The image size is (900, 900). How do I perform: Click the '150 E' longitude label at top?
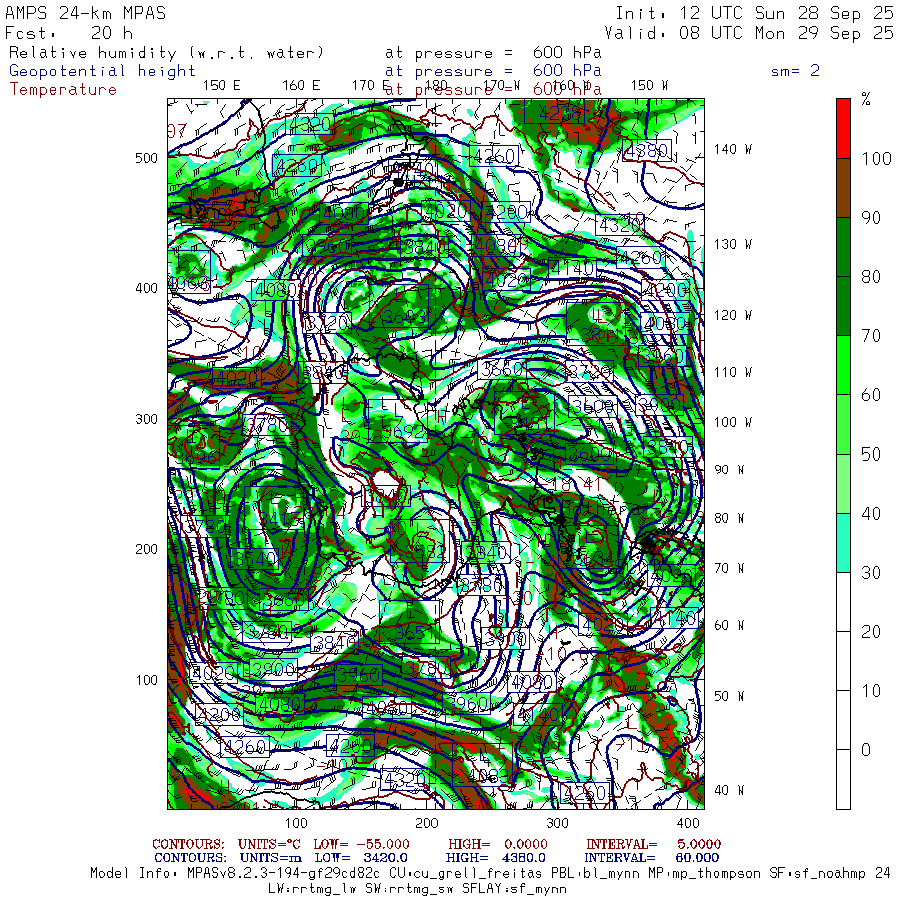(x=221, y=85)
